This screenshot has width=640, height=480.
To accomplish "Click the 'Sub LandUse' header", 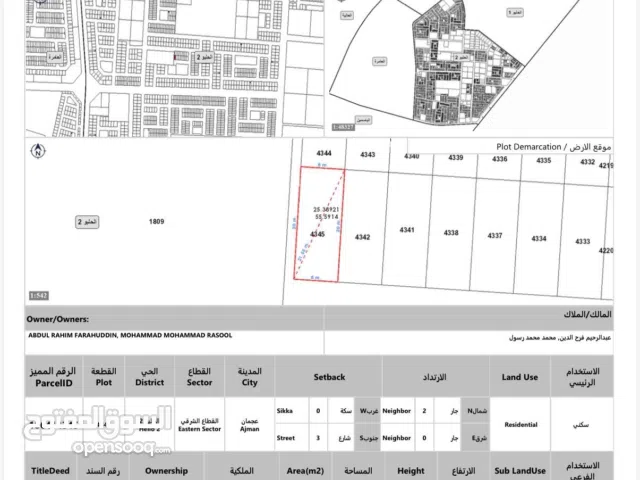I will point(520,471).
